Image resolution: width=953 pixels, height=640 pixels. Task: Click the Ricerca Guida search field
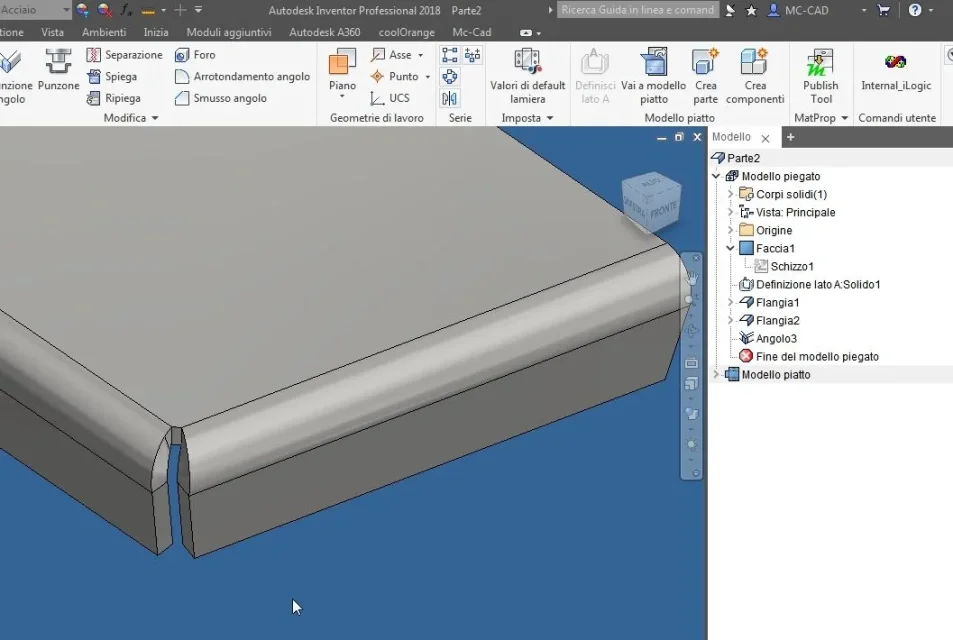638,10
